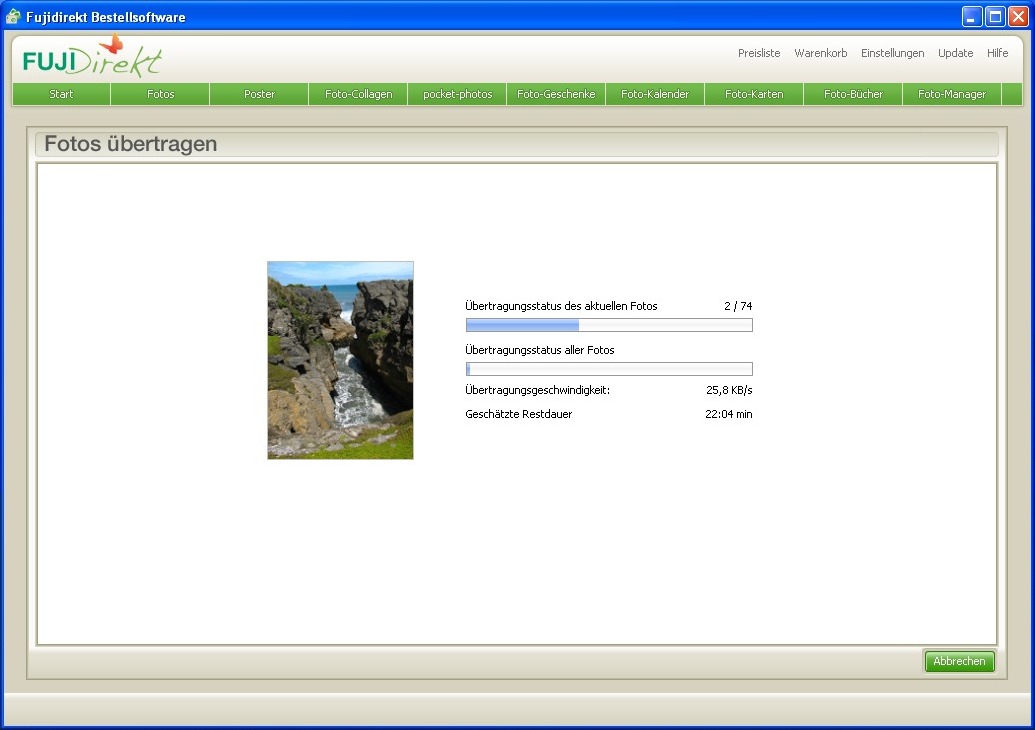Image resolution: width=1035 pixels, height=730 pixels.
Task: Open Einstellungen
Action: [x=892, y=53]
